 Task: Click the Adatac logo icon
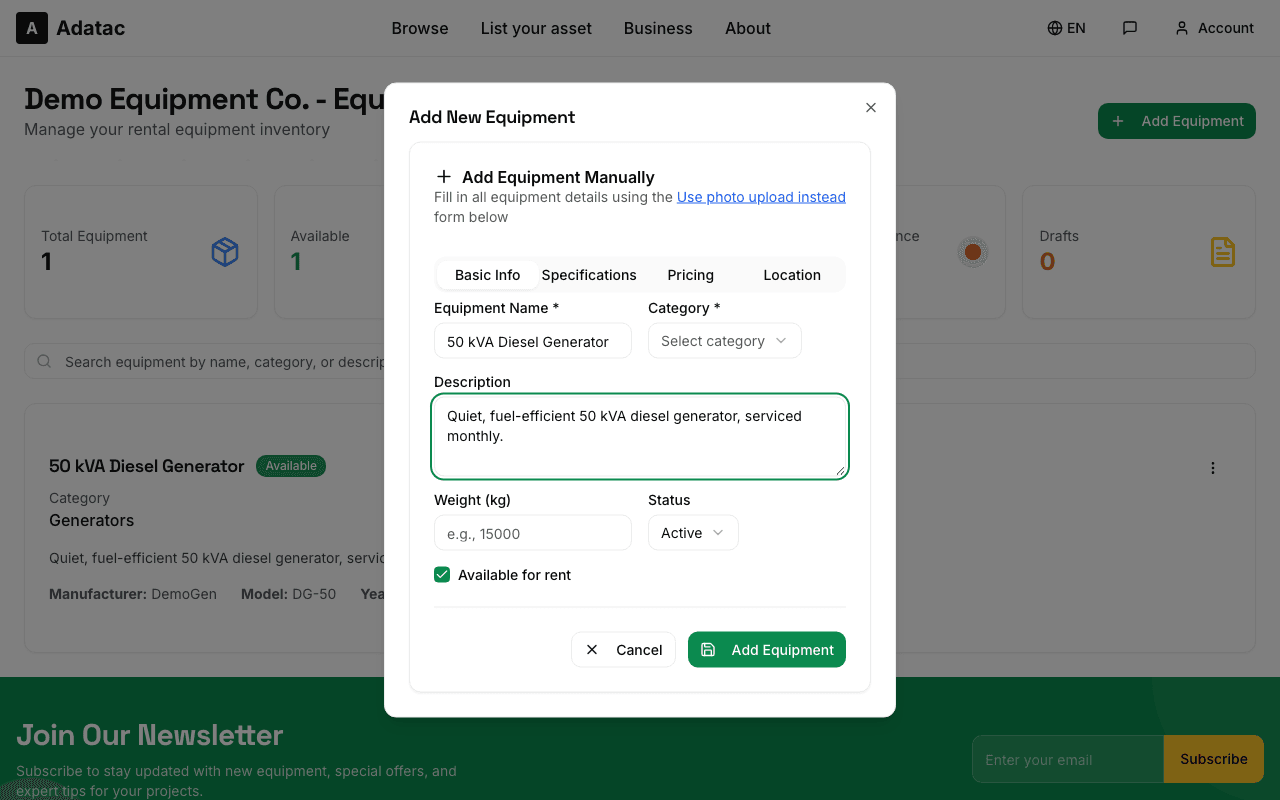(x=32, y=28)
